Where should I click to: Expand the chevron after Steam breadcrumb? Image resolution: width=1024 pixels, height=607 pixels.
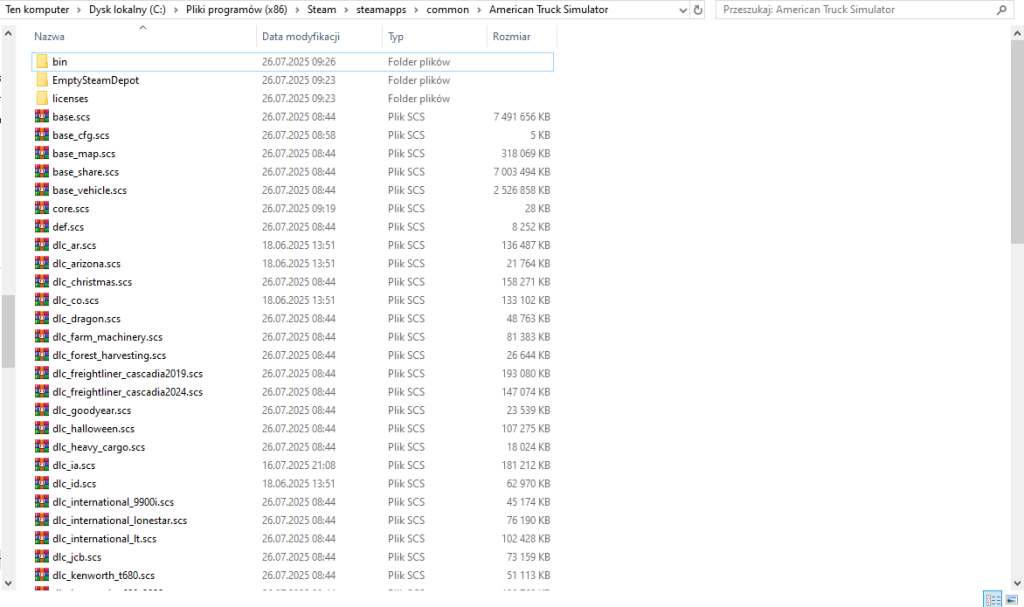[x=346, y=10]
